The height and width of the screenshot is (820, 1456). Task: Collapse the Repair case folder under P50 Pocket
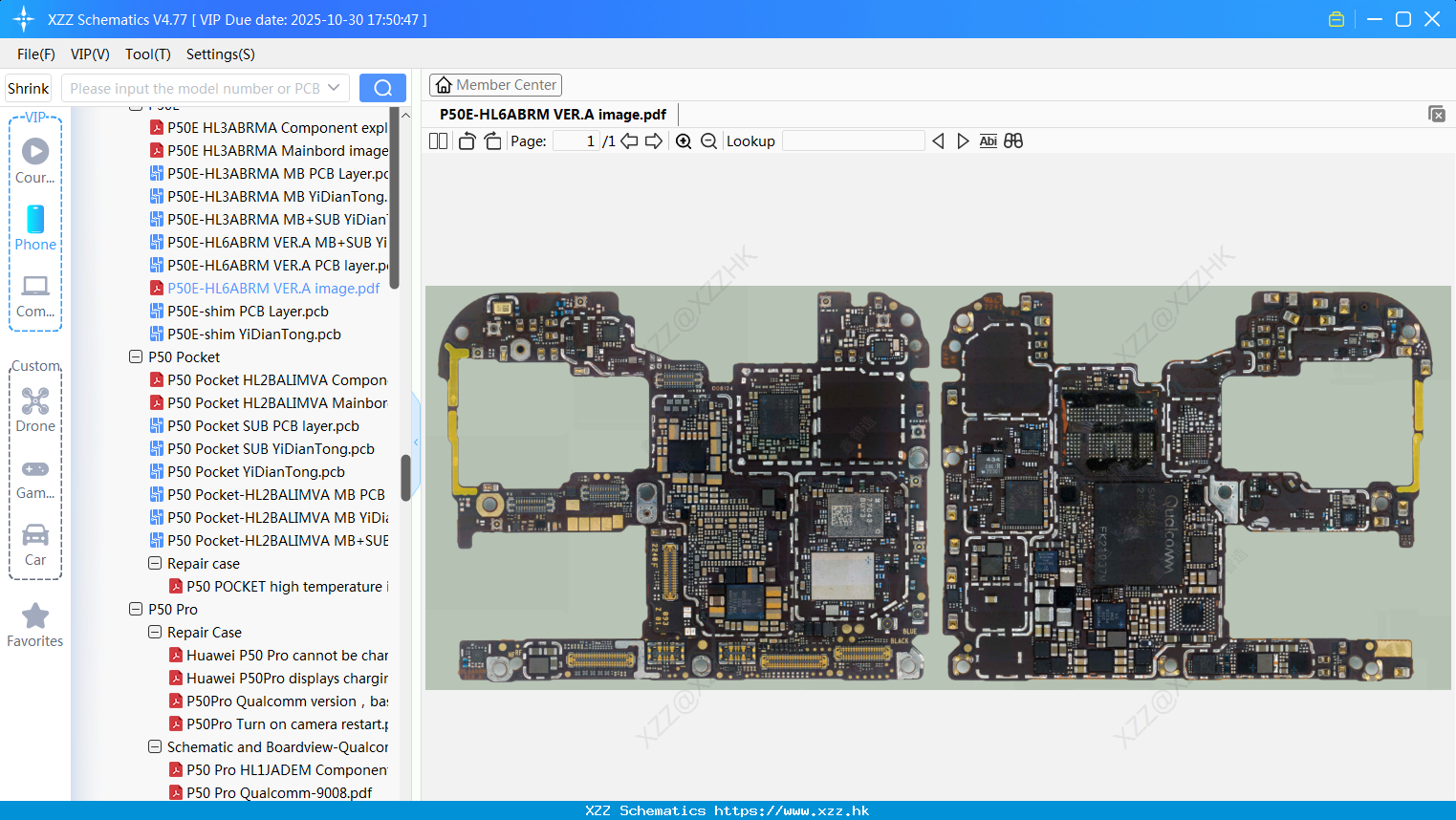155,563
